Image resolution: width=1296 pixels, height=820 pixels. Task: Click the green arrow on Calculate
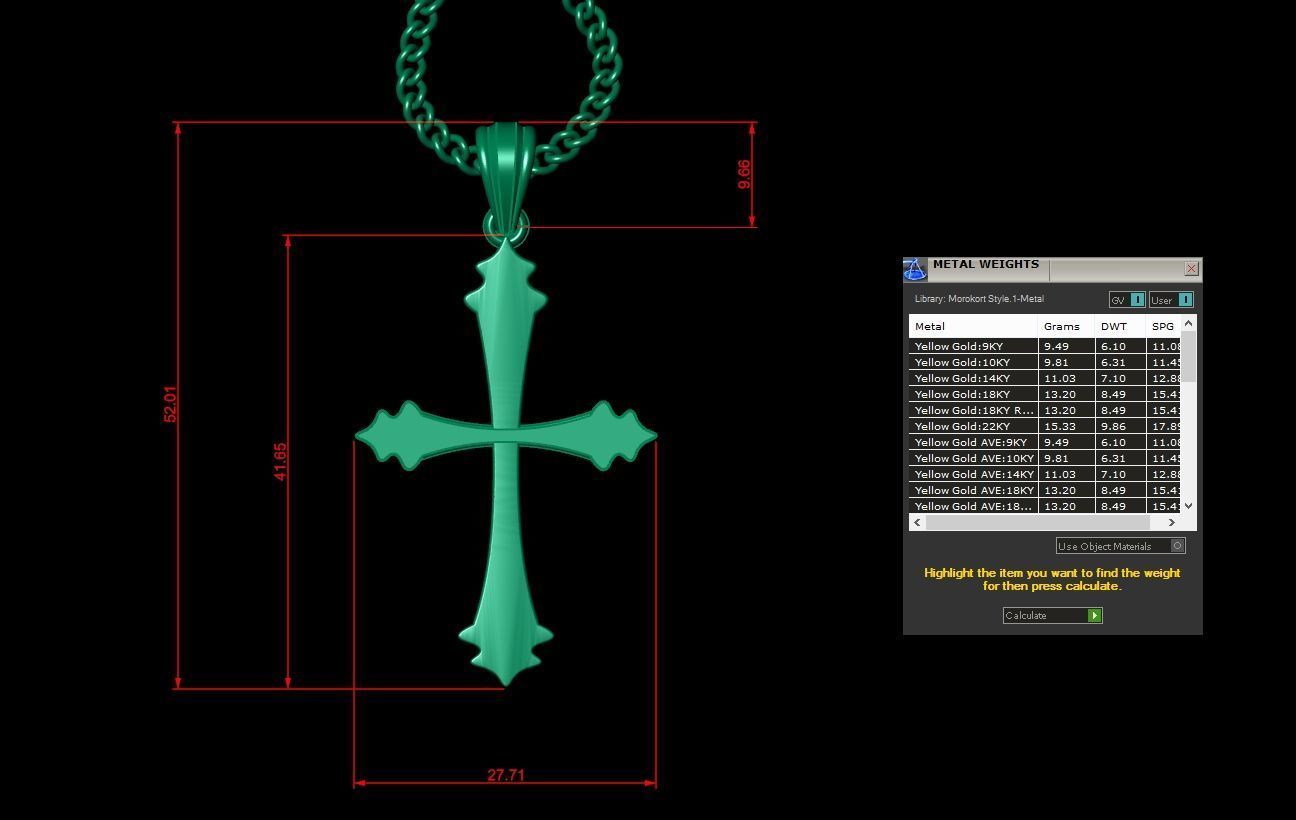1095,615
